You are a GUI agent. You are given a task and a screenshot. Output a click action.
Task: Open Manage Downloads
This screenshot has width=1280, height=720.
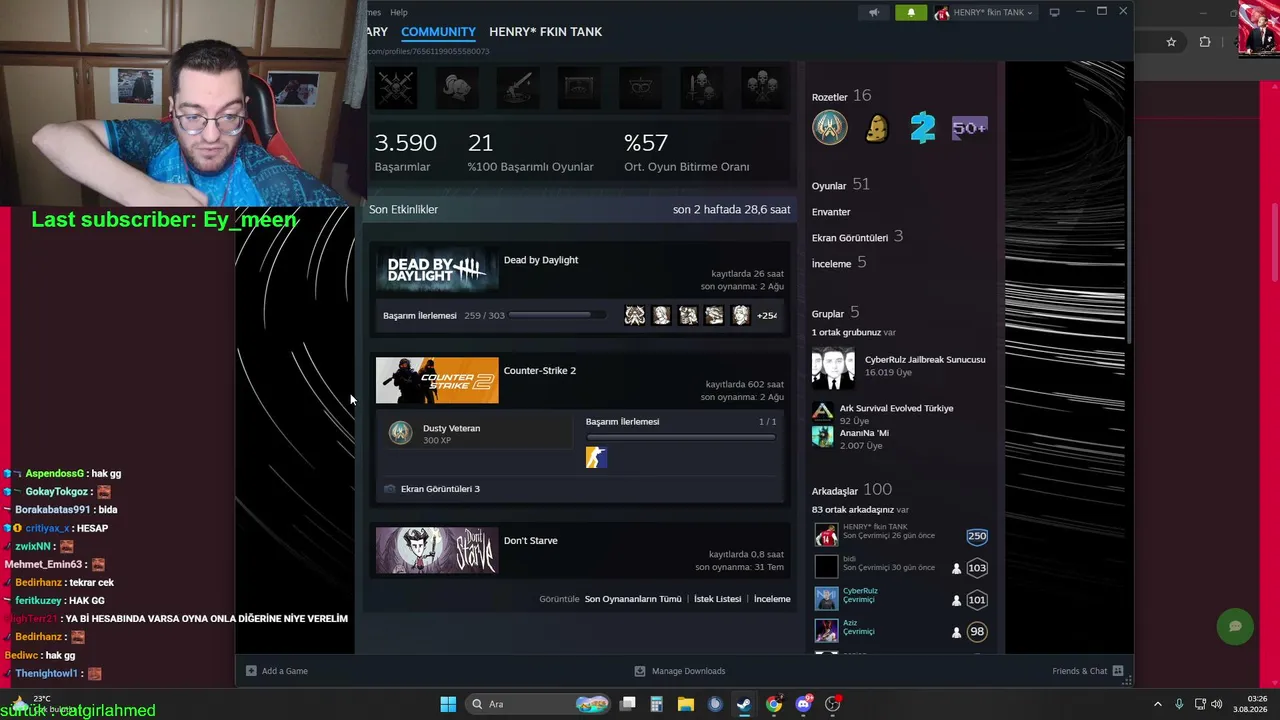tap(680, 671)
